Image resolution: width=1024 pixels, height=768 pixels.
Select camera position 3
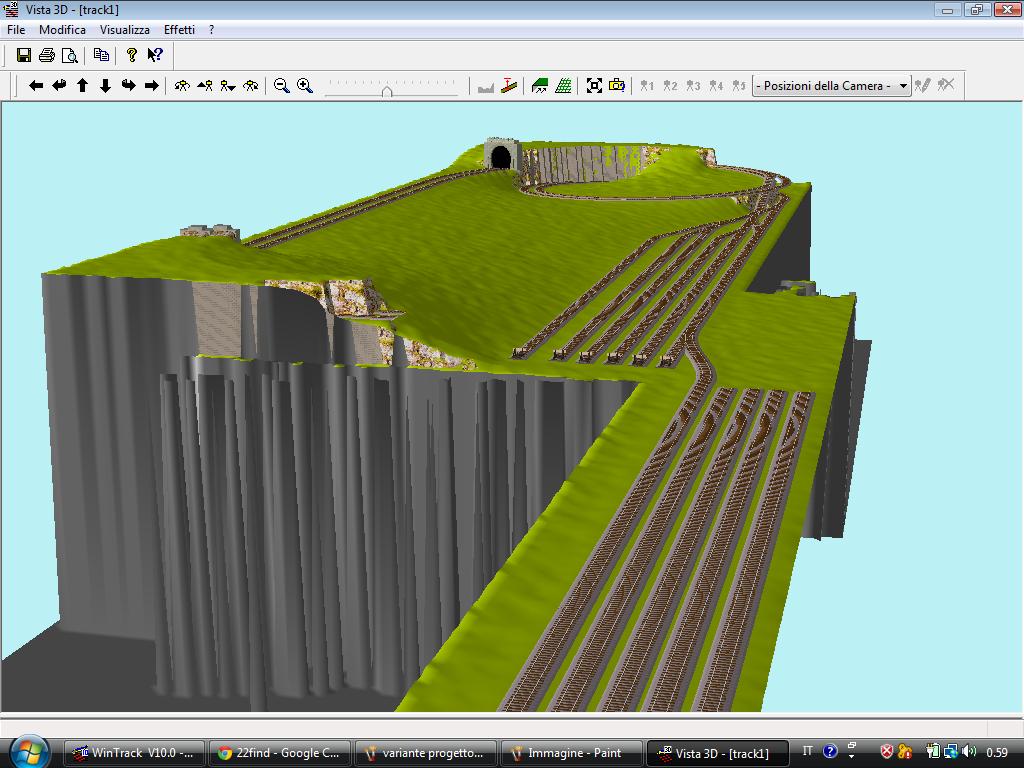(x=693, y=86)
